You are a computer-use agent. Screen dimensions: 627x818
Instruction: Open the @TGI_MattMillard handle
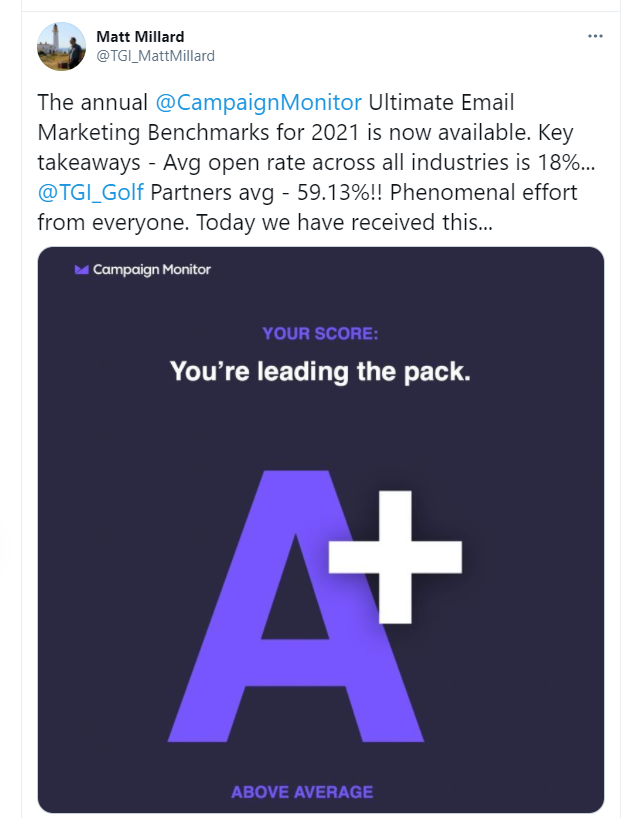[155, 56]
